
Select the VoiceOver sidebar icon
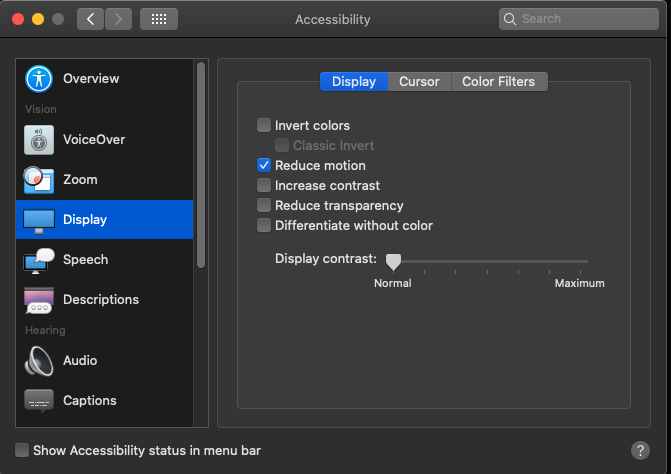pyautogui.click(x=39, y=140)
